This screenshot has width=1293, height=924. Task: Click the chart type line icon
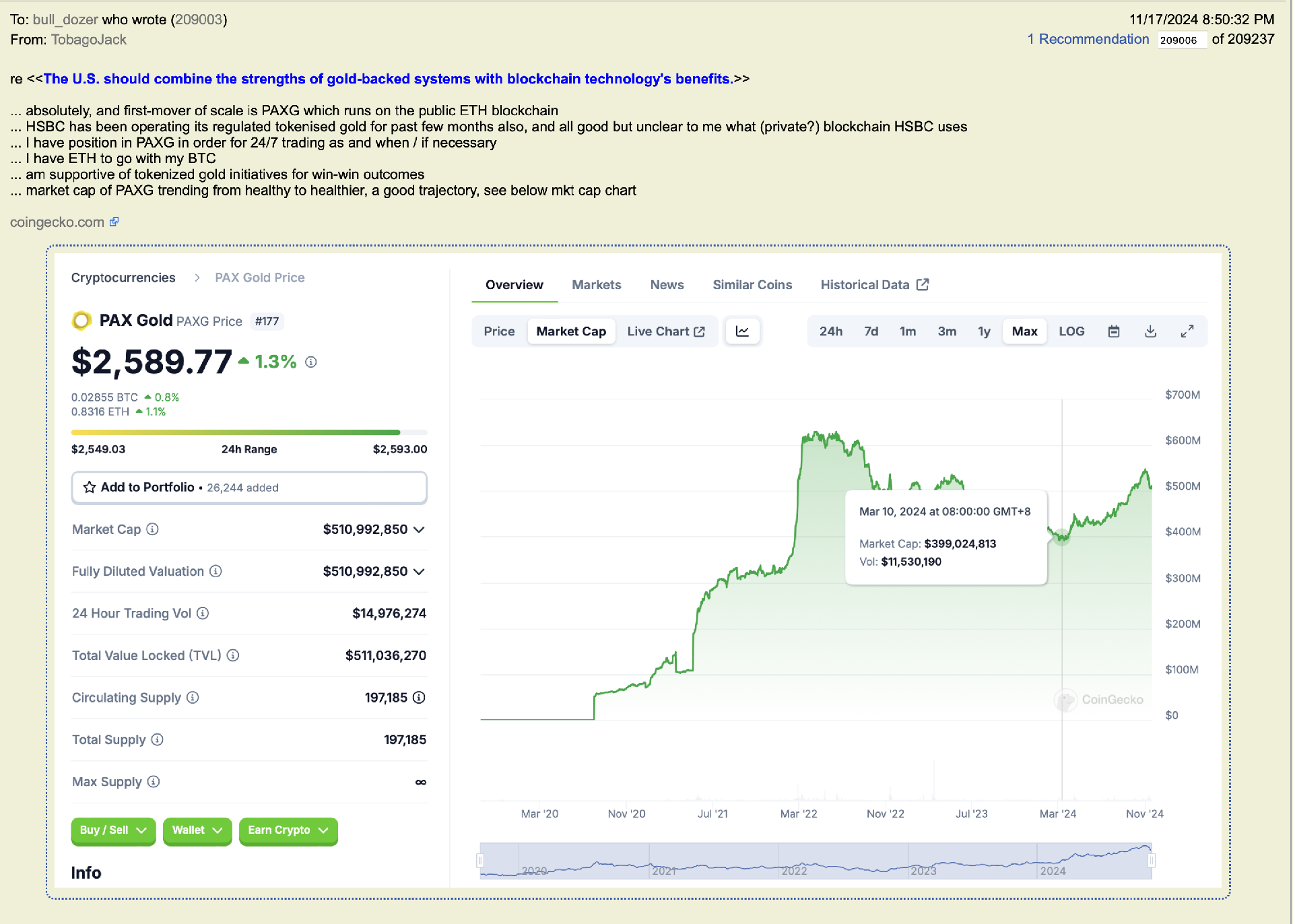click(742, 331)
